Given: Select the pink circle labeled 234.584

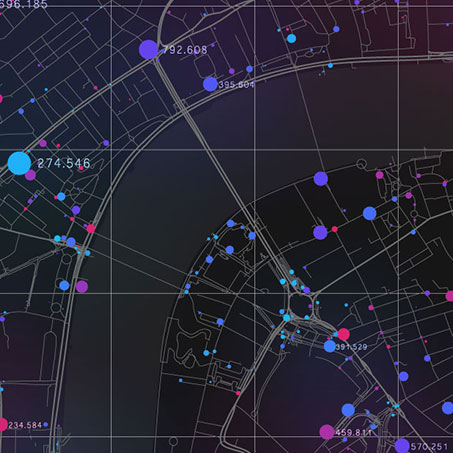Looking at the screenshot, I should tap(2, 425).
